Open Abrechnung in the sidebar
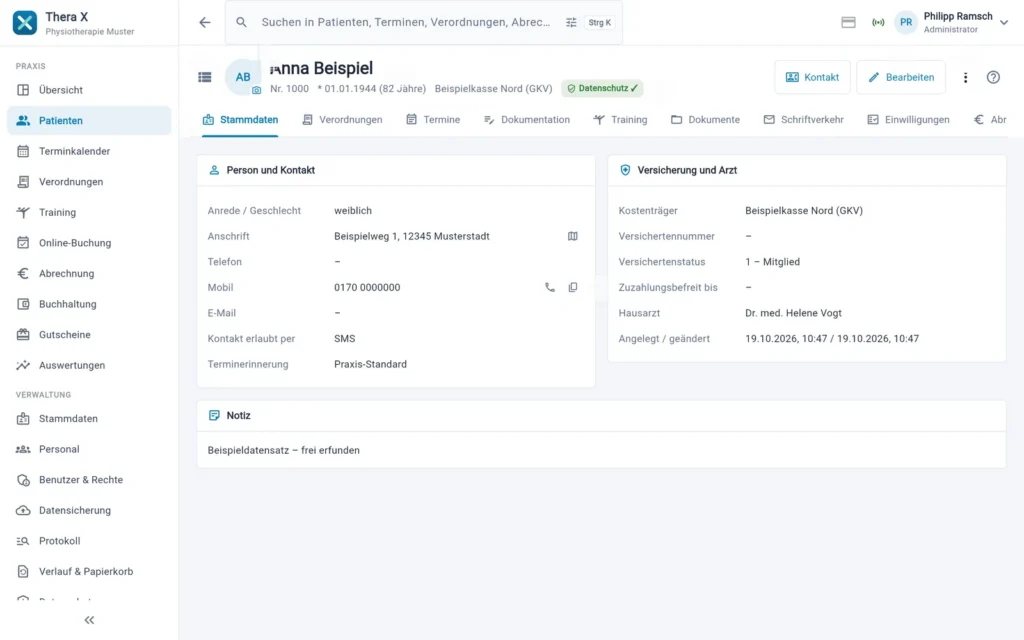The height and width of the screenshot is (640, 1024). (x=89, y=274)
